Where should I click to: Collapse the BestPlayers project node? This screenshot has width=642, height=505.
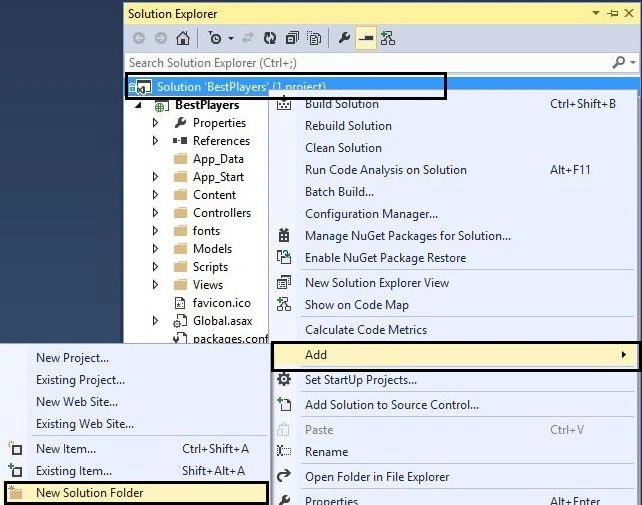point(138,105)
